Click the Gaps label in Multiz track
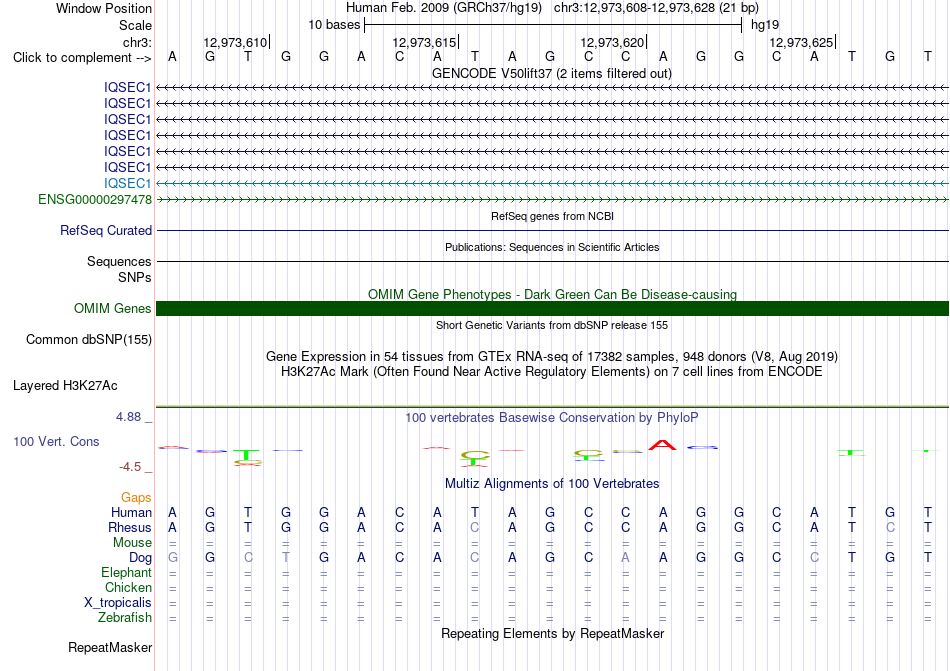 136,497
